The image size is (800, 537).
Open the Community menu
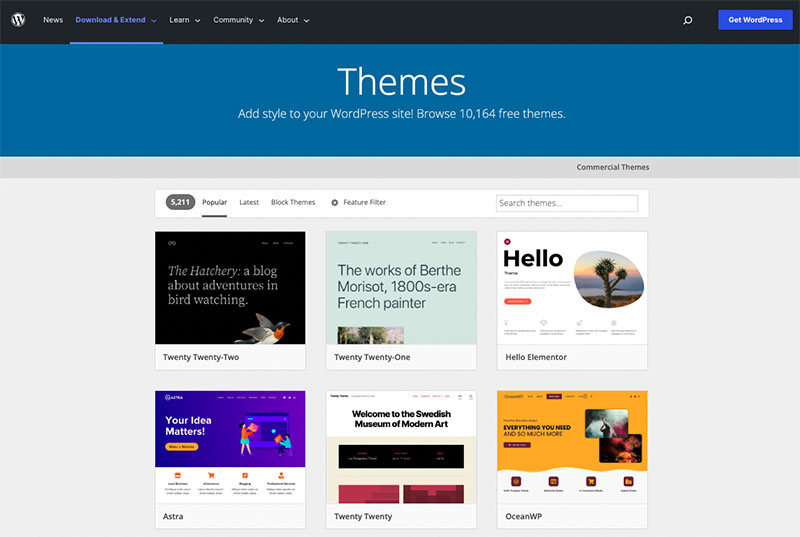click(x=233, y=20)
